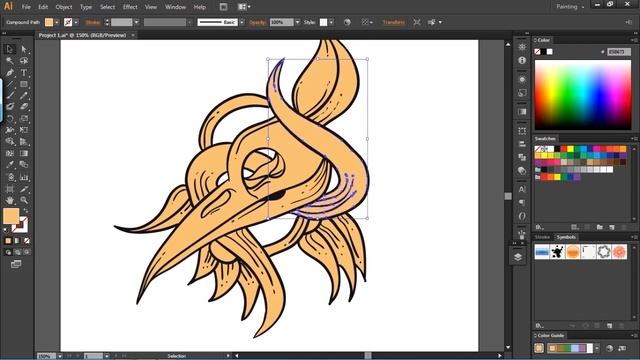
Task: Set the None mode button in toolbox
Action: click(27, 241)
